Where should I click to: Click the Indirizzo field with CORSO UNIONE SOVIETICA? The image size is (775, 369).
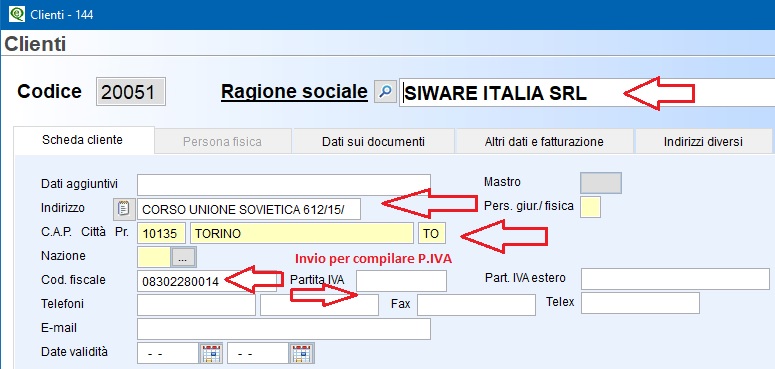[249, 209]
